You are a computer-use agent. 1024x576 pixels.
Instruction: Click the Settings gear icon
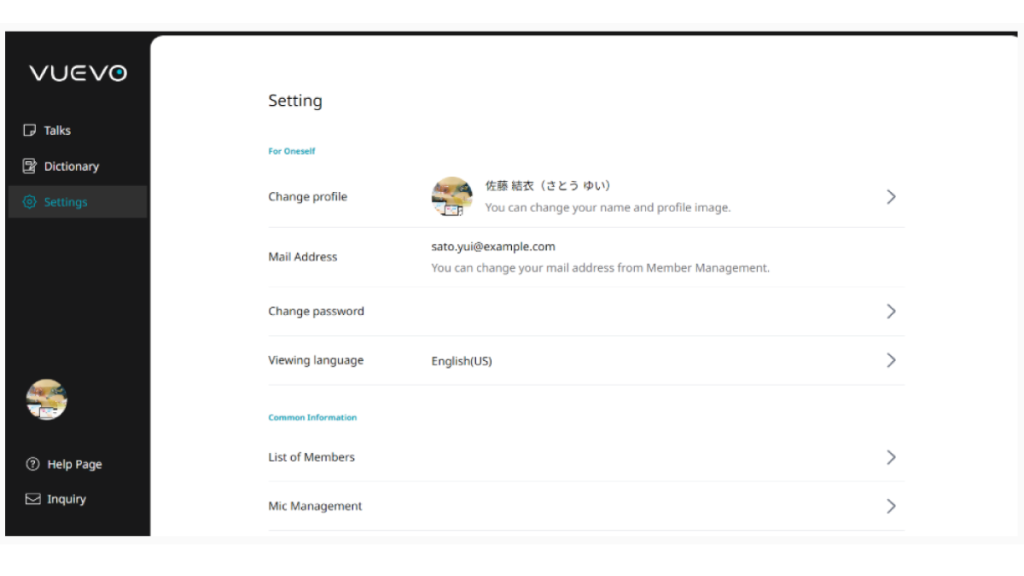[30, 202]
